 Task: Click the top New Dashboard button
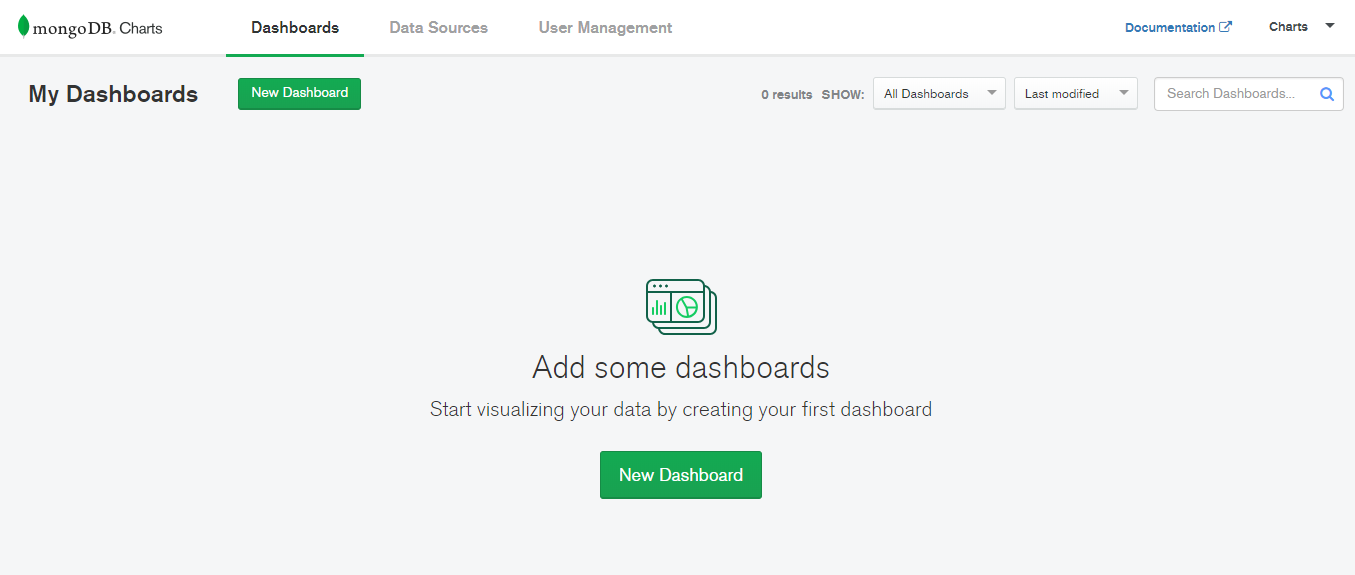point(299,93)
